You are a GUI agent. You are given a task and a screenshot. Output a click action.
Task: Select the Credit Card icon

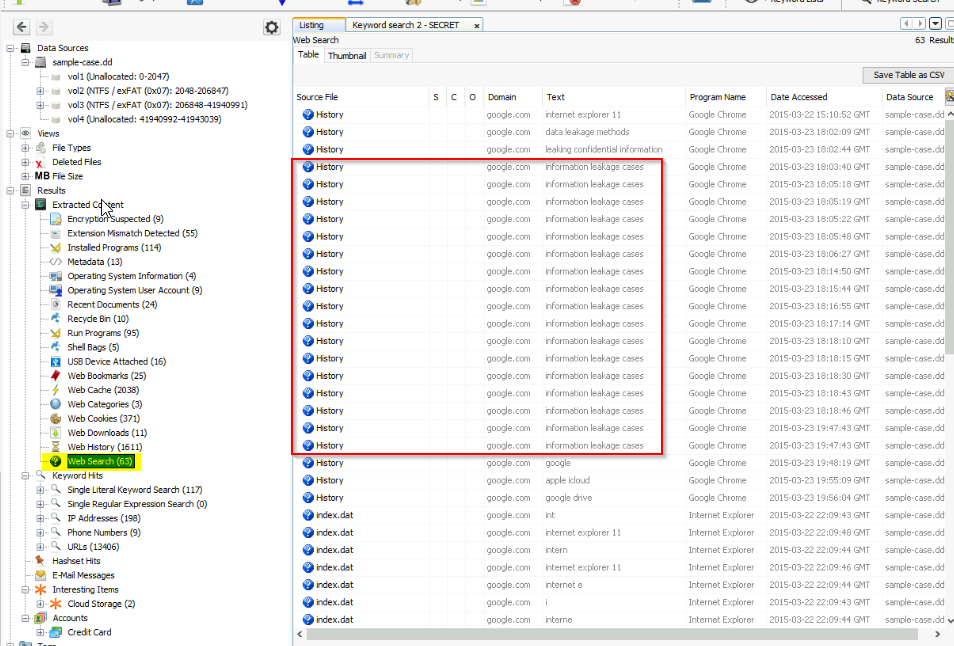55,632
